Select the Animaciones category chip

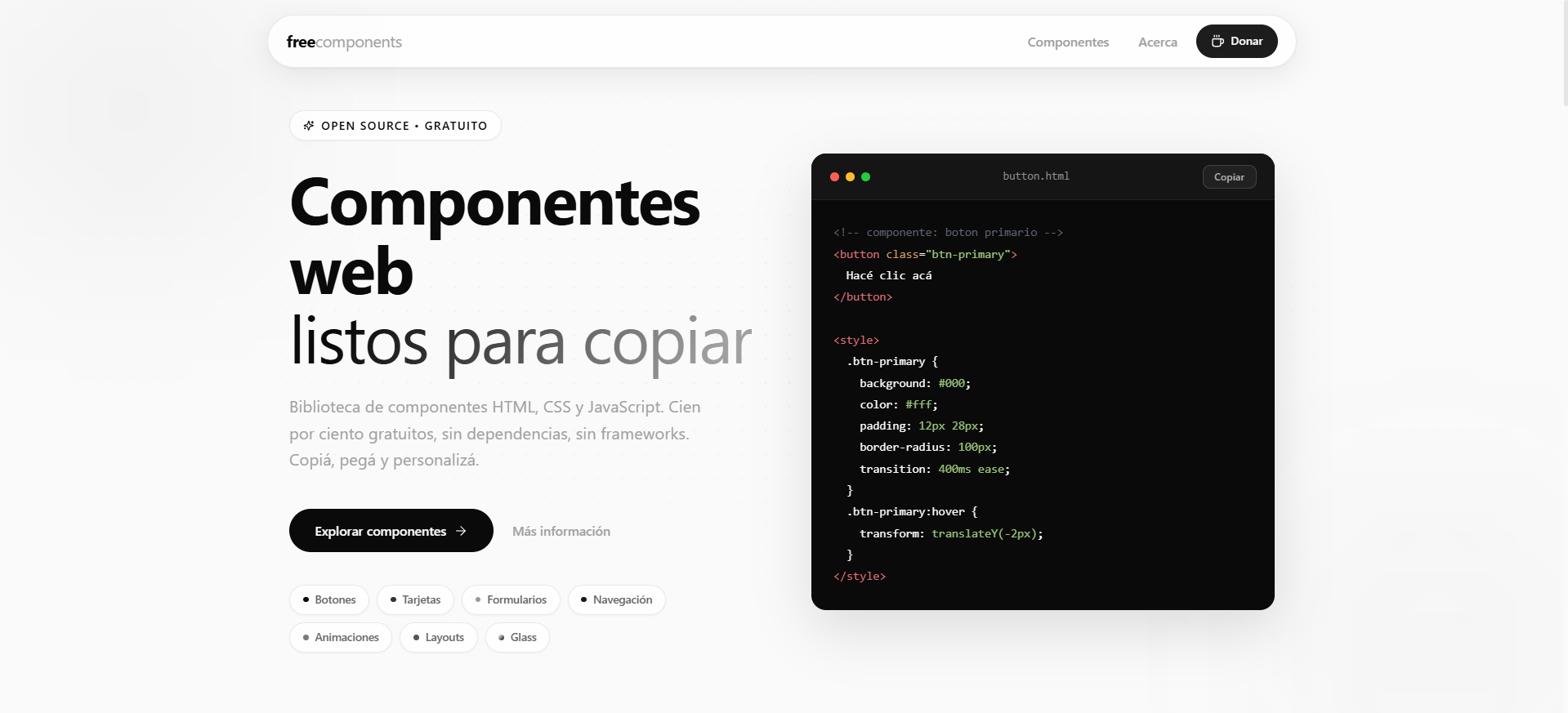pos(341,637)
